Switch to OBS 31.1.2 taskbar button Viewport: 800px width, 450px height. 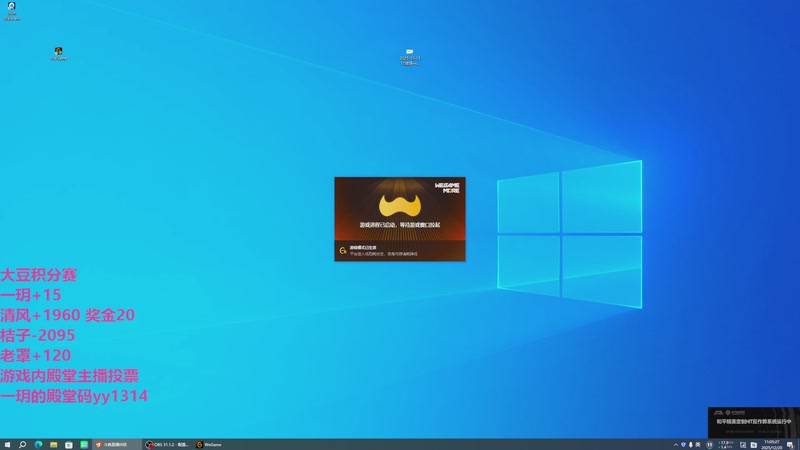[x=167, y=444]
